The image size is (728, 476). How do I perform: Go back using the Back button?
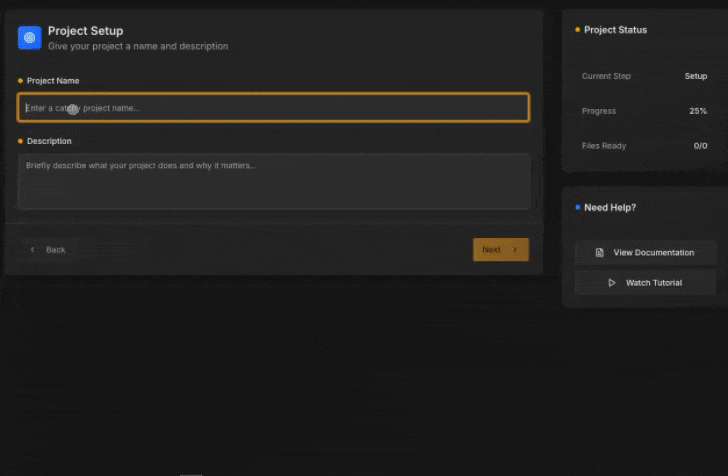click(48, 250)
